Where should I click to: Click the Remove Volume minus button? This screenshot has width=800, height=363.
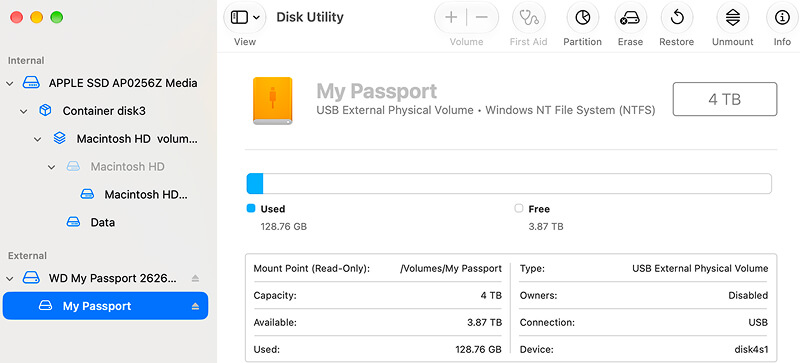(482, 18)
